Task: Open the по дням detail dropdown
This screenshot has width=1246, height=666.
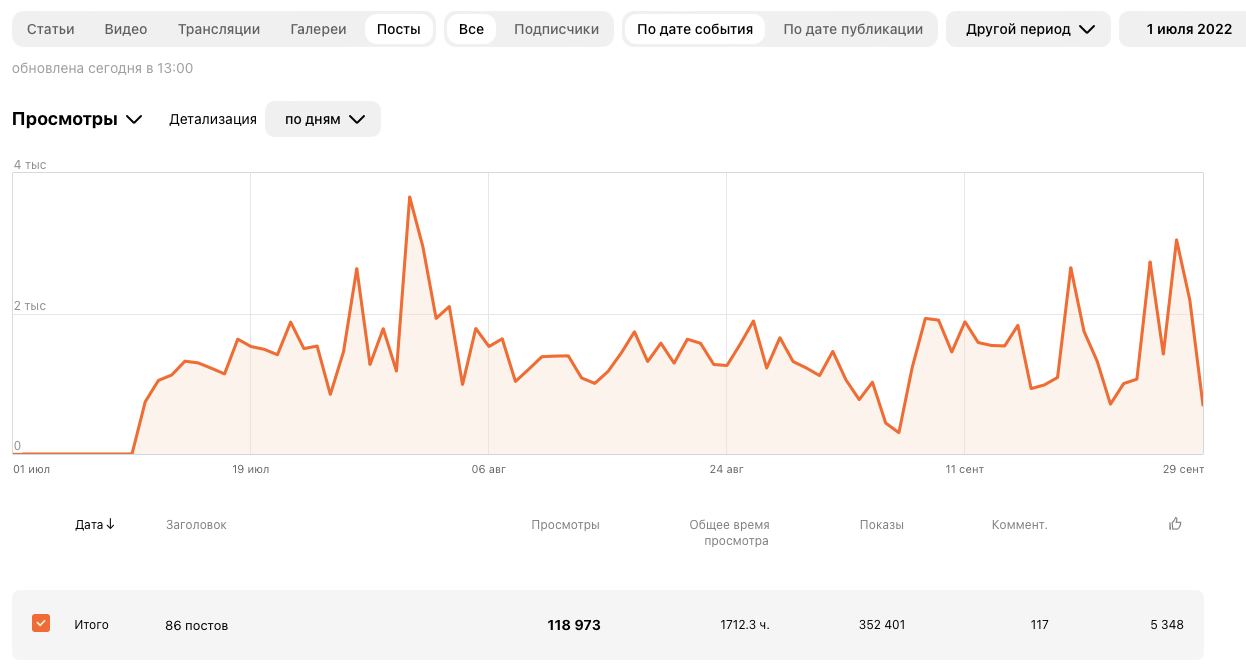Action: (323, 119)
